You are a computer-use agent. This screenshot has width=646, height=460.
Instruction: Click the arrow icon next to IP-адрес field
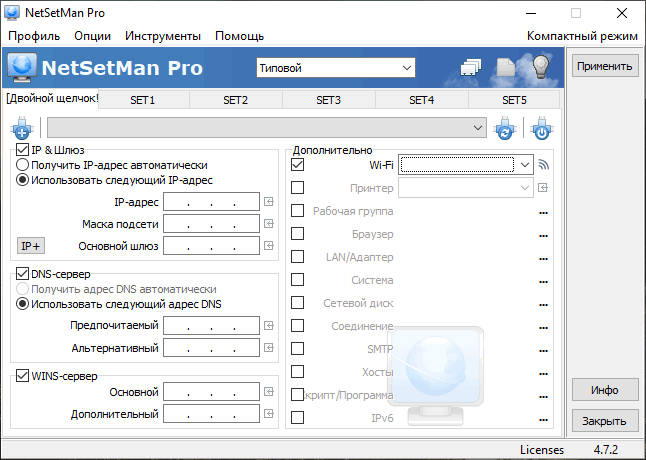pyautogui.click(x=269, y=202)
